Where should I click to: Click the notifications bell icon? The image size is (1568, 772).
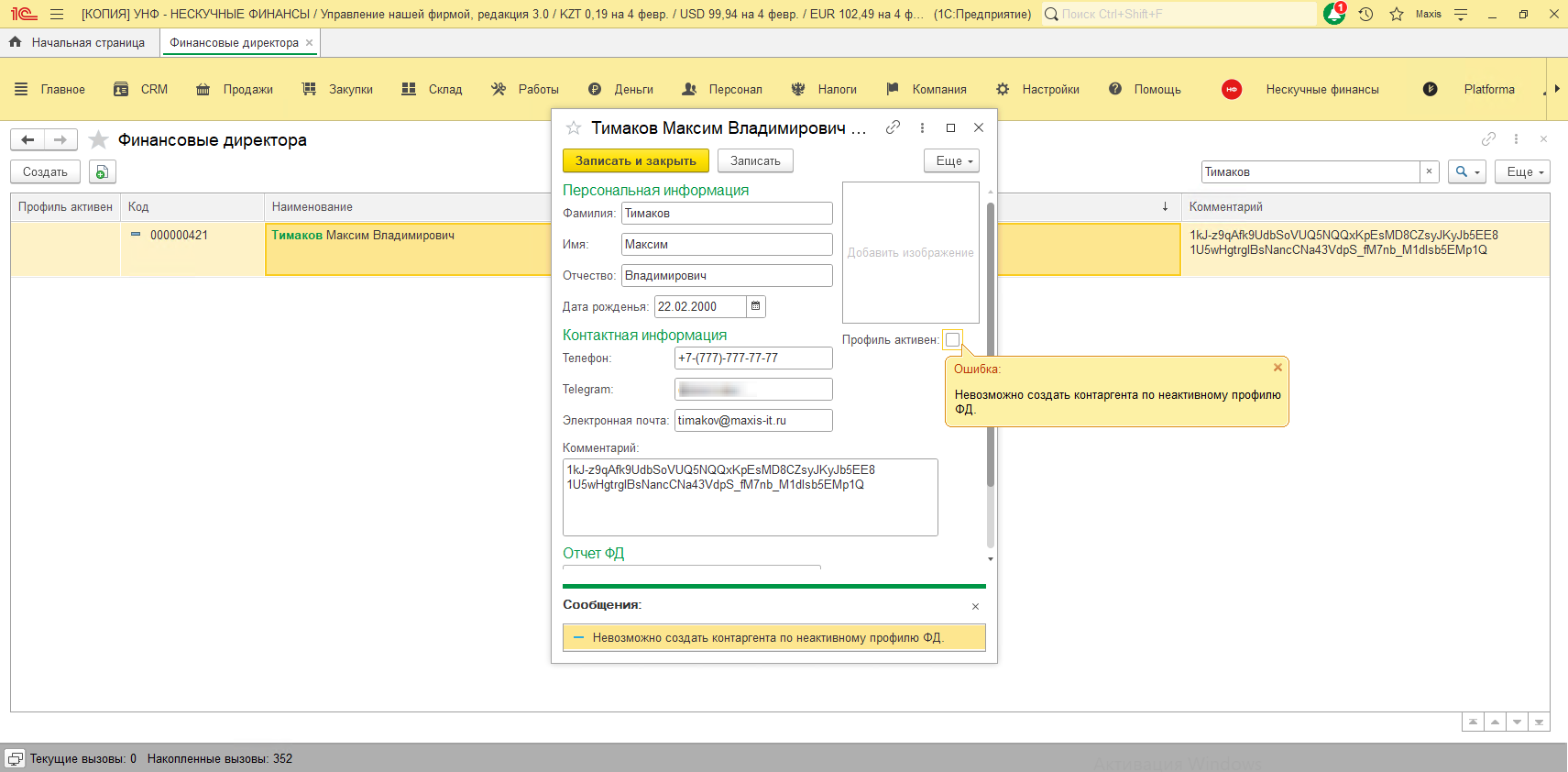1333,14
